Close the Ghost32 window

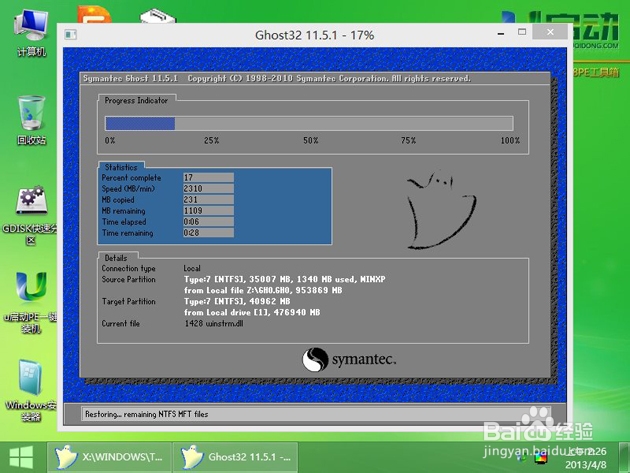coord(550,32)
